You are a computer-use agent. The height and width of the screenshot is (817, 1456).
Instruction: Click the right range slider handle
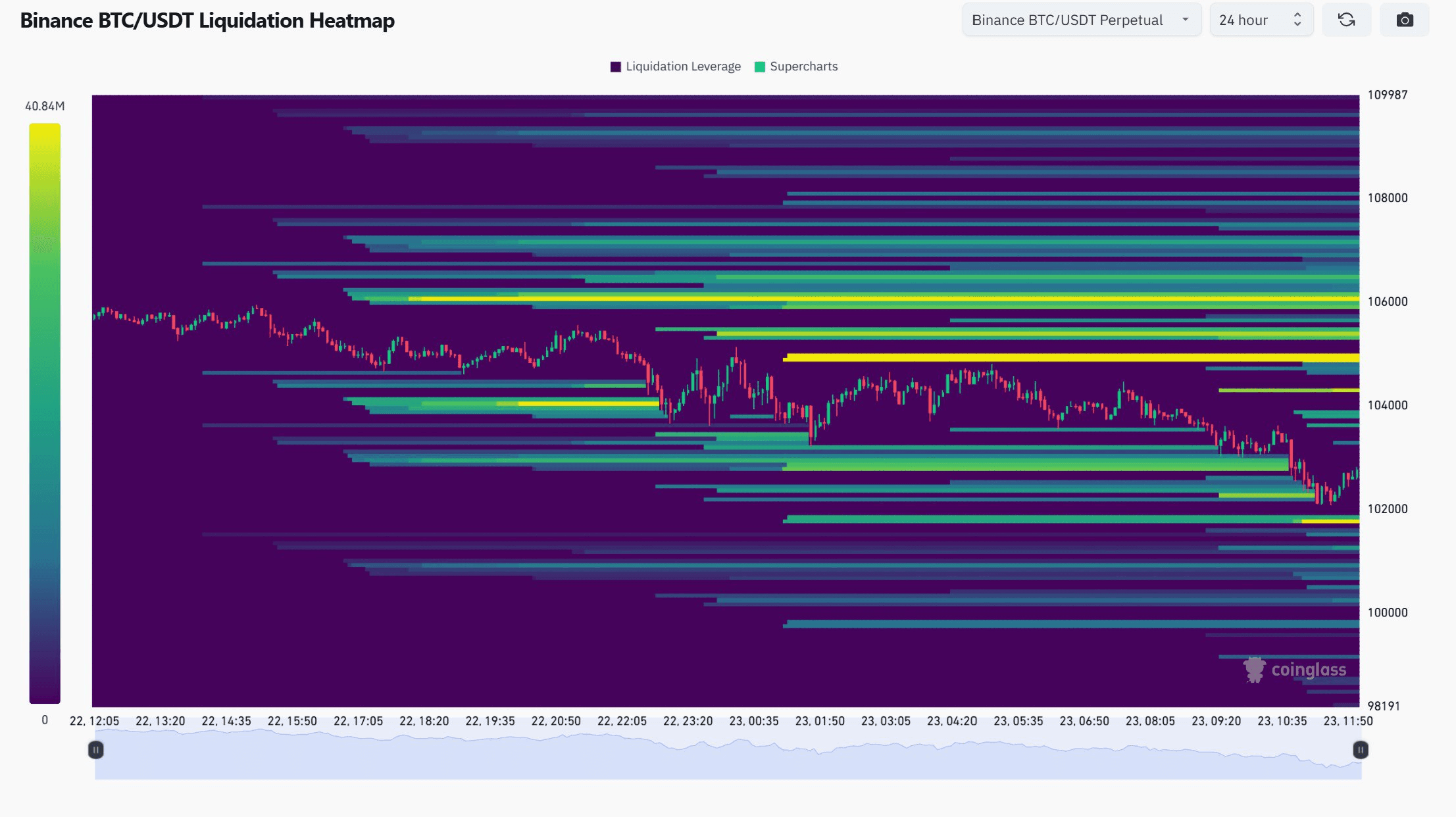pyautogui.click(x=1361, y=750)
